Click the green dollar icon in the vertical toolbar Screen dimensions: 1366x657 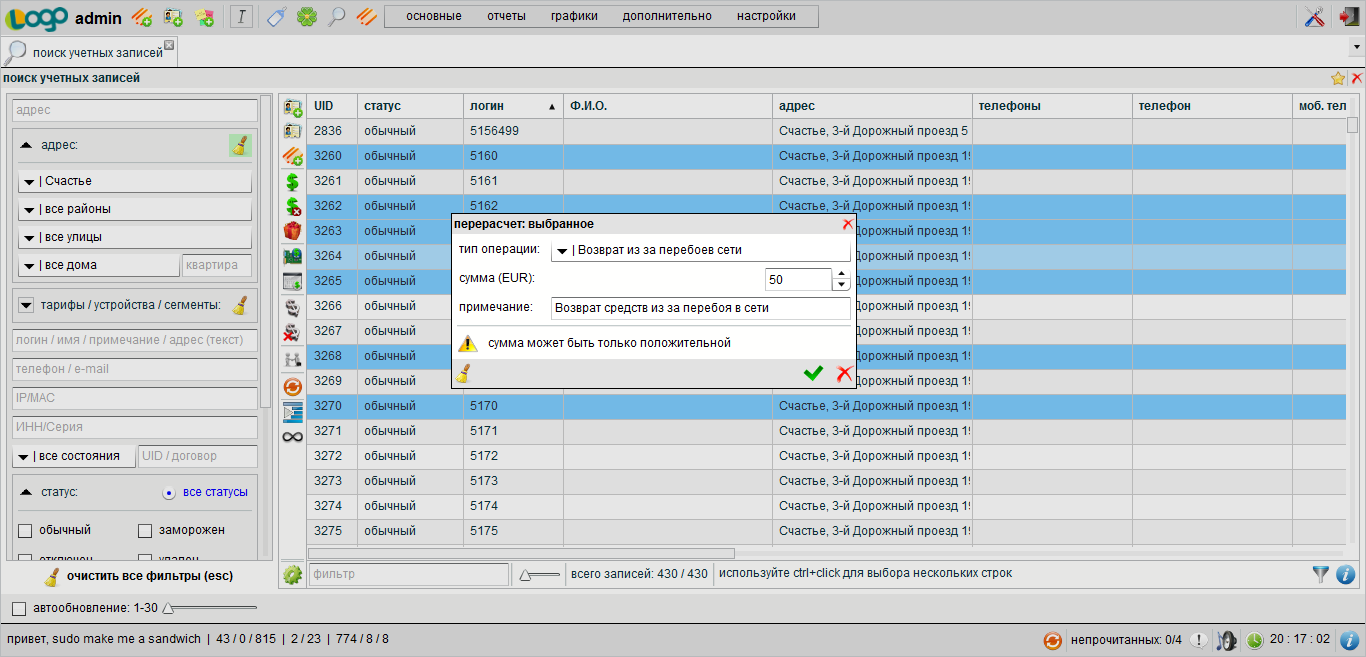(x=293, y=181)
